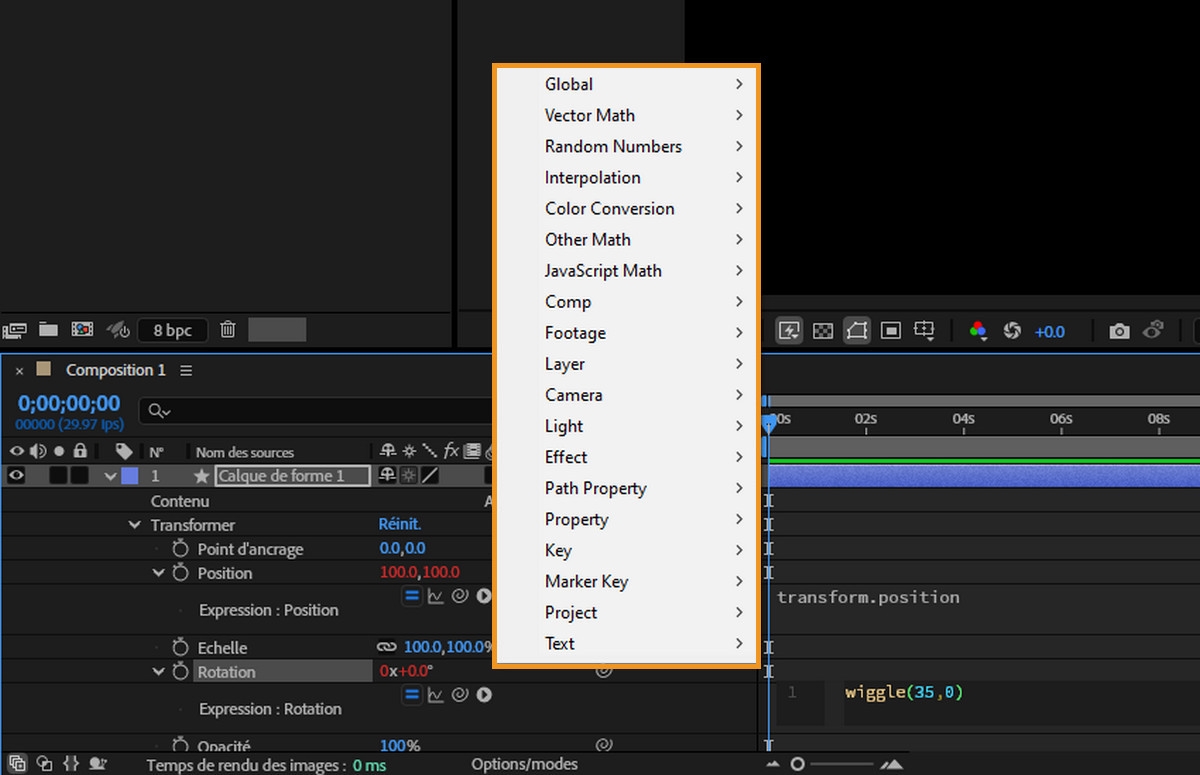1200x775 pixels.
Task: Select Composition 1 timeline tab
Action: 116,370
